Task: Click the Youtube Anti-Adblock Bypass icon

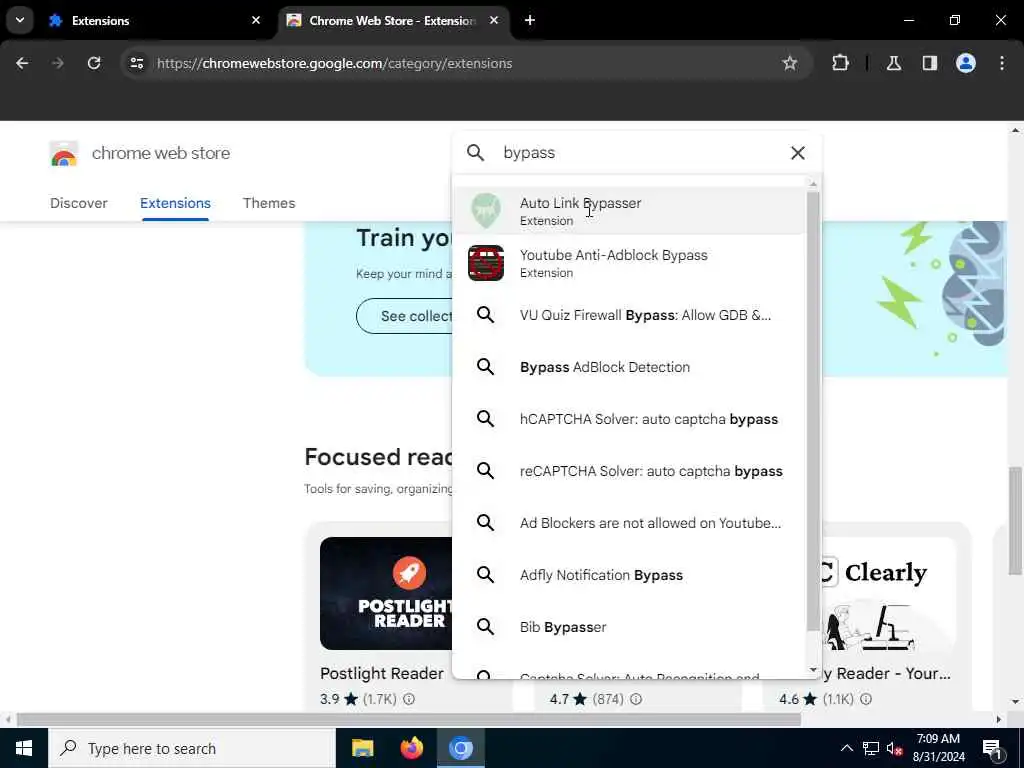Action: [486, 263]
